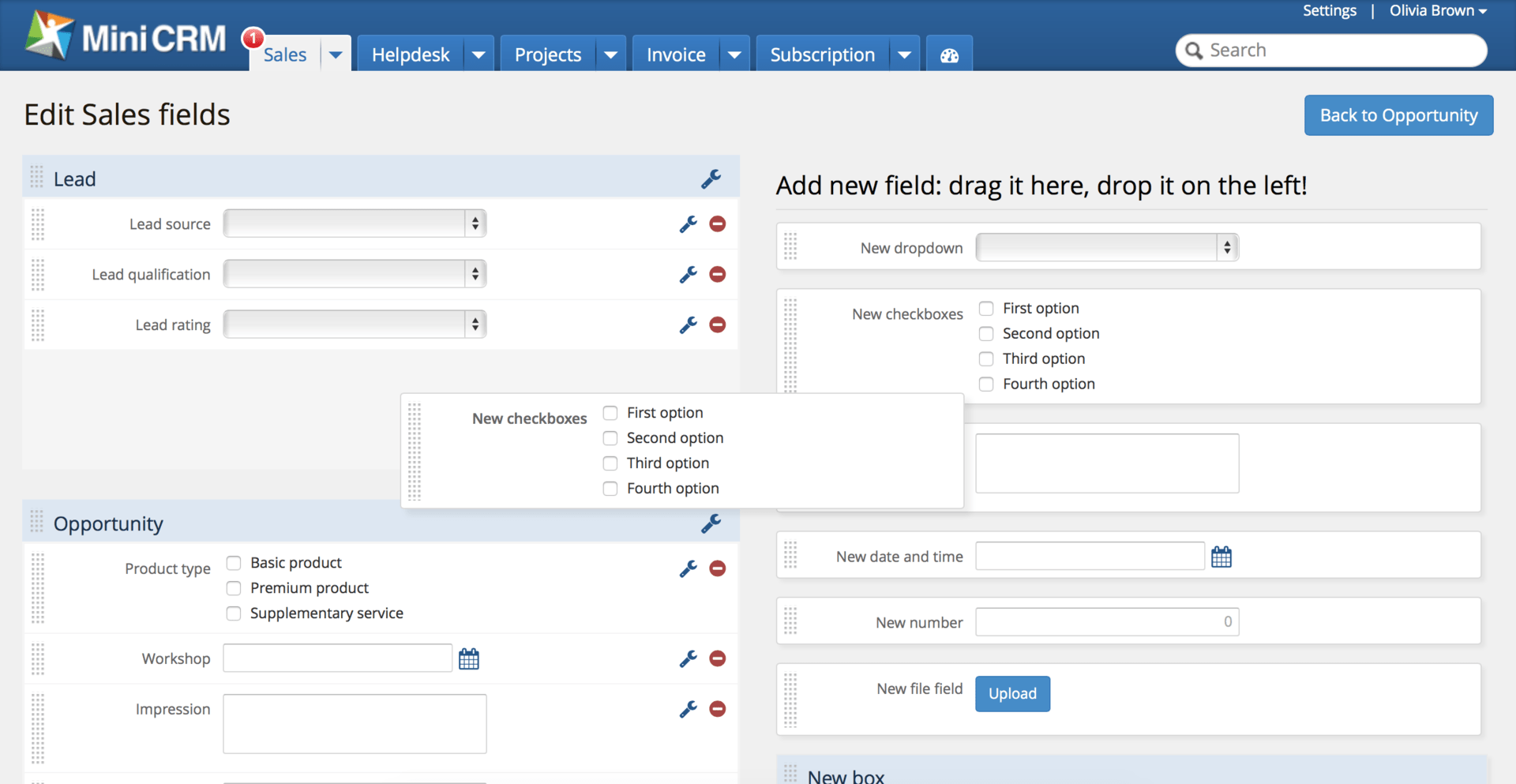Open the wrench settings for the Opportunity section
This screenshot has width=1516, height=784.
[x=711, y=523]
